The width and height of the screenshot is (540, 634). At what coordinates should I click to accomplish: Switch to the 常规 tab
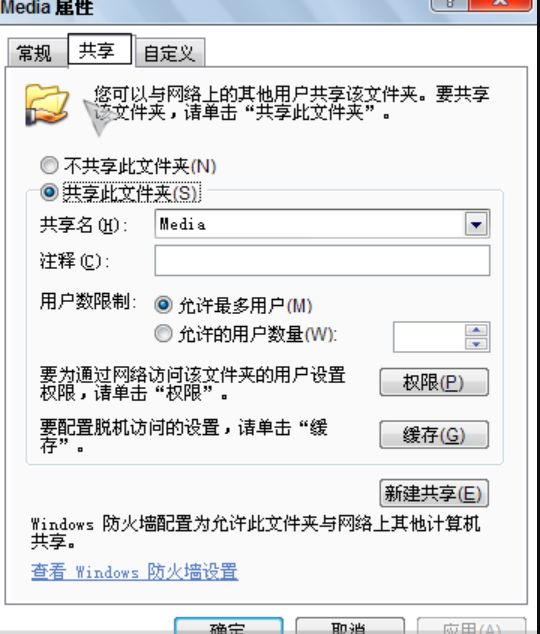pyautogui.click(x=36, y=53)
